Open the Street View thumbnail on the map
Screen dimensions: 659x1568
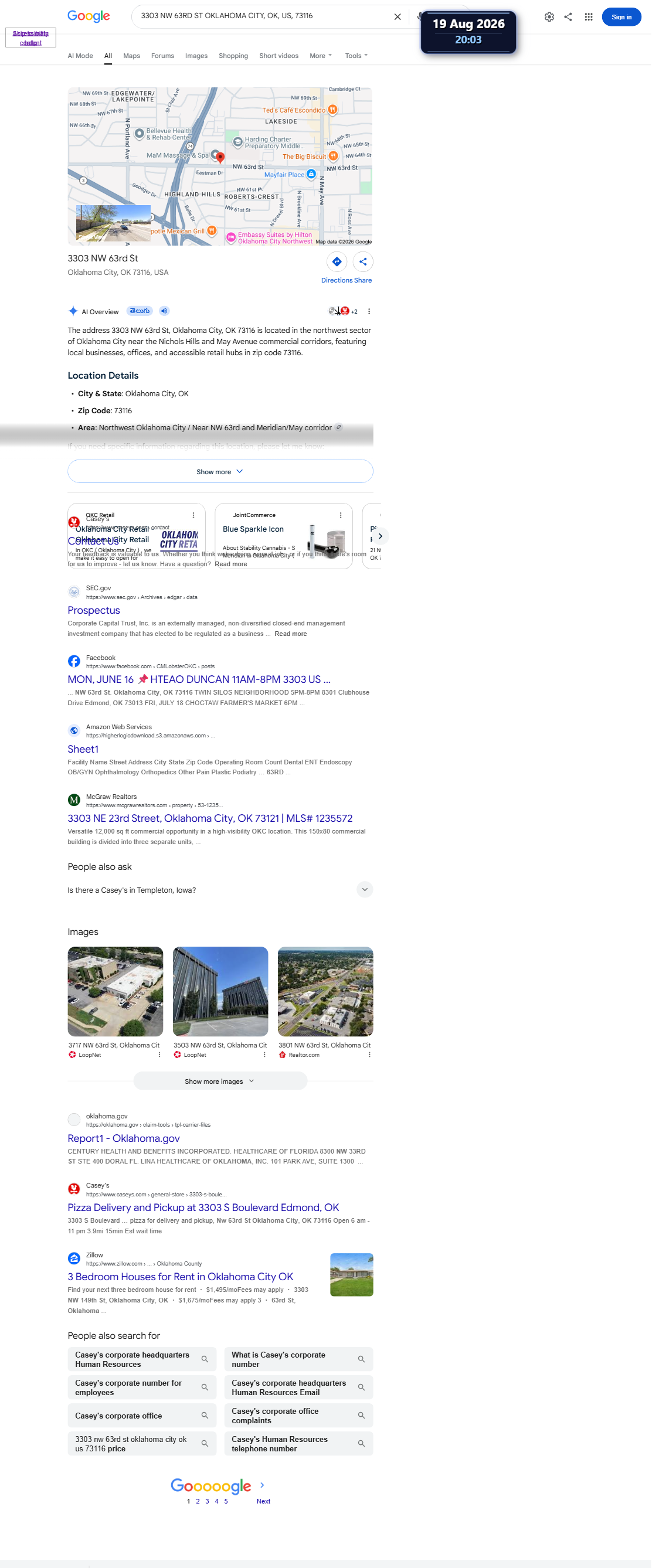point(113,223)
